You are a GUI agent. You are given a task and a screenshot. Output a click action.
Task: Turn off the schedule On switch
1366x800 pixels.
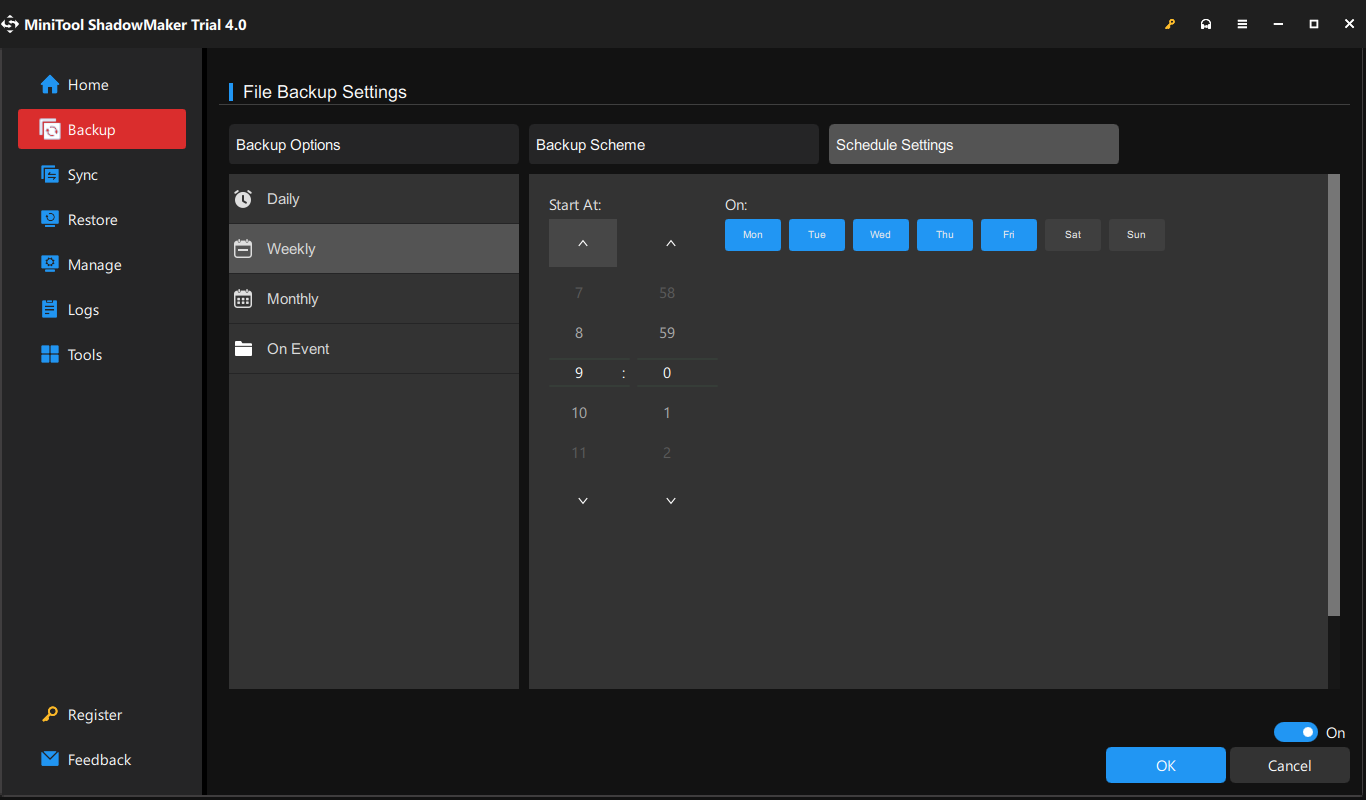[1295, 733]
